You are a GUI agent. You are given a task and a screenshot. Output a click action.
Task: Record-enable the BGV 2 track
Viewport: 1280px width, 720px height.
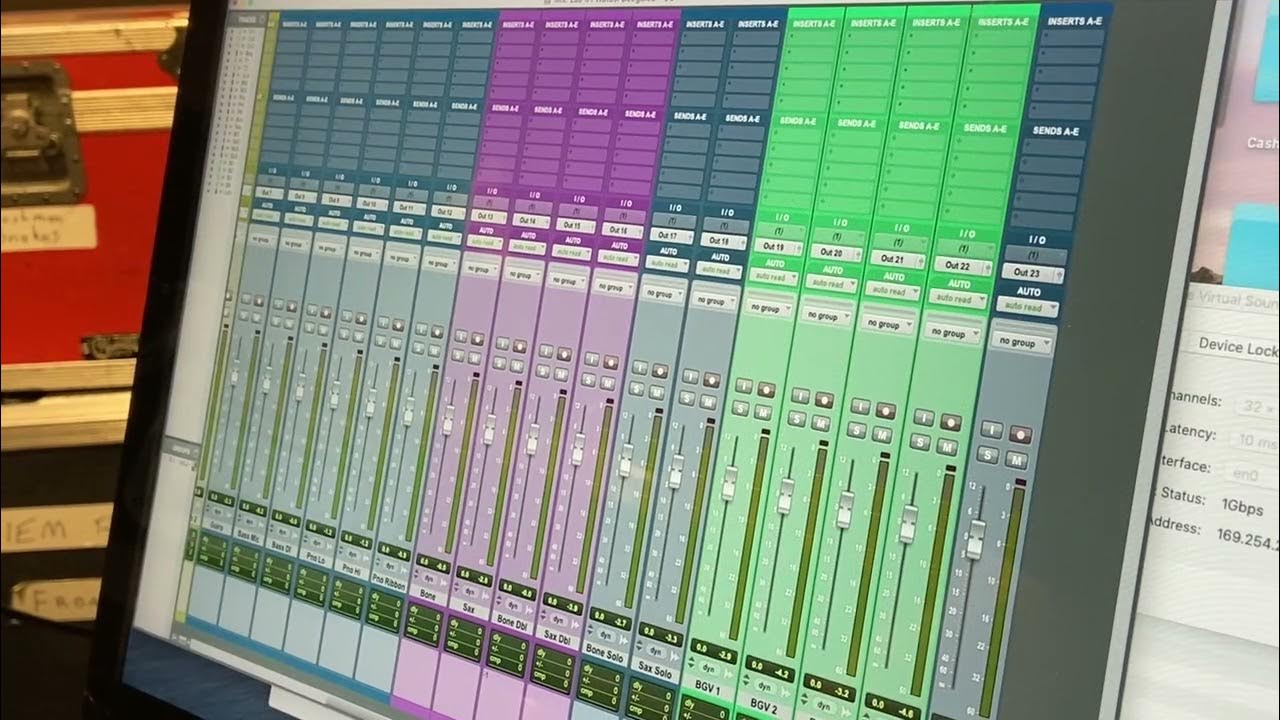pos(824,400)
